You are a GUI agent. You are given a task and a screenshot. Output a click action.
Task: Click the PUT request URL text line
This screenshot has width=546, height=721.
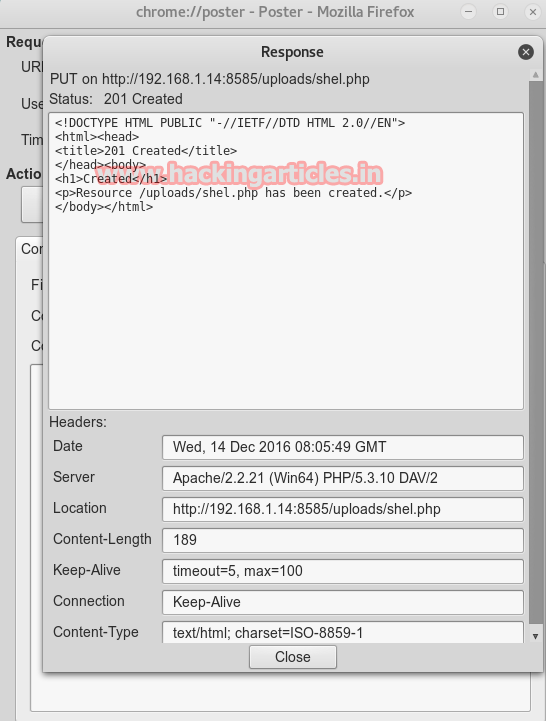point(210,79)
